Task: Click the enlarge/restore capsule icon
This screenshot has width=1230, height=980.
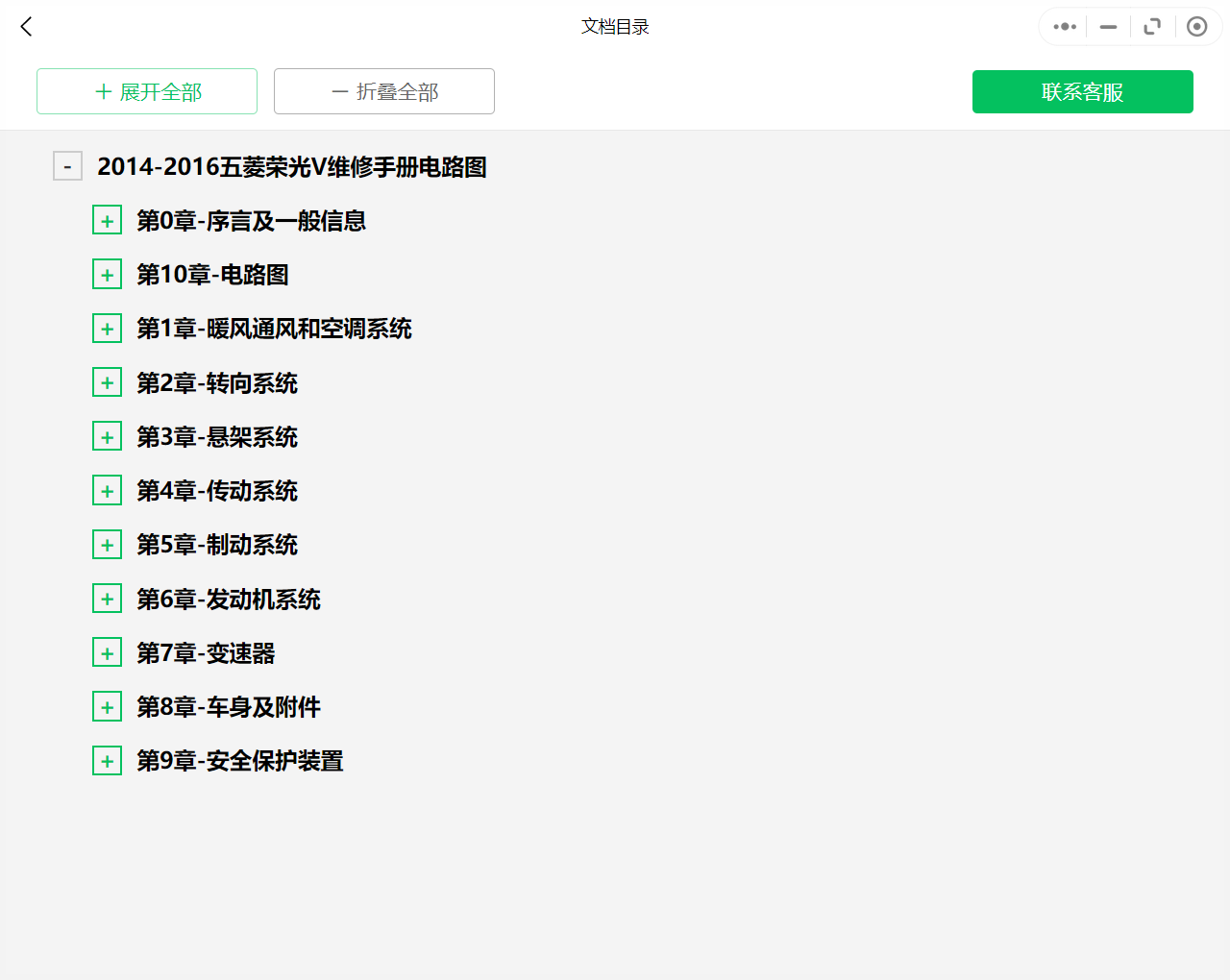Action: [1152, 27]
